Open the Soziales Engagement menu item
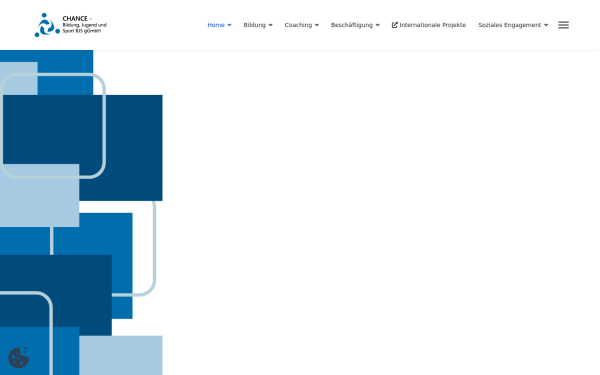Screen dimensions: 600x375 tap(513, 25)
